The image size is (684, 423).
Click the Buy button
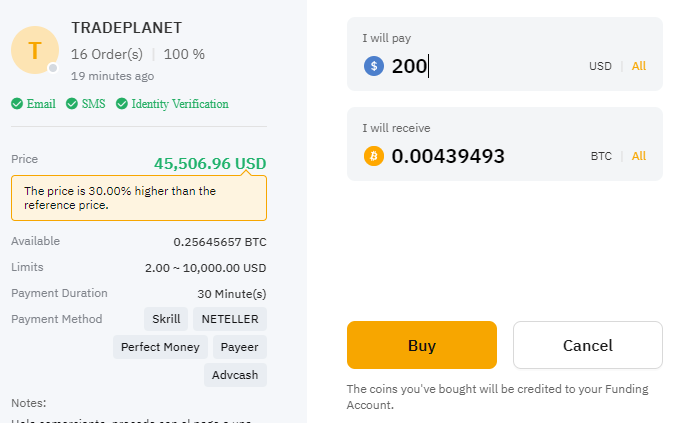[x=422, y=345]
